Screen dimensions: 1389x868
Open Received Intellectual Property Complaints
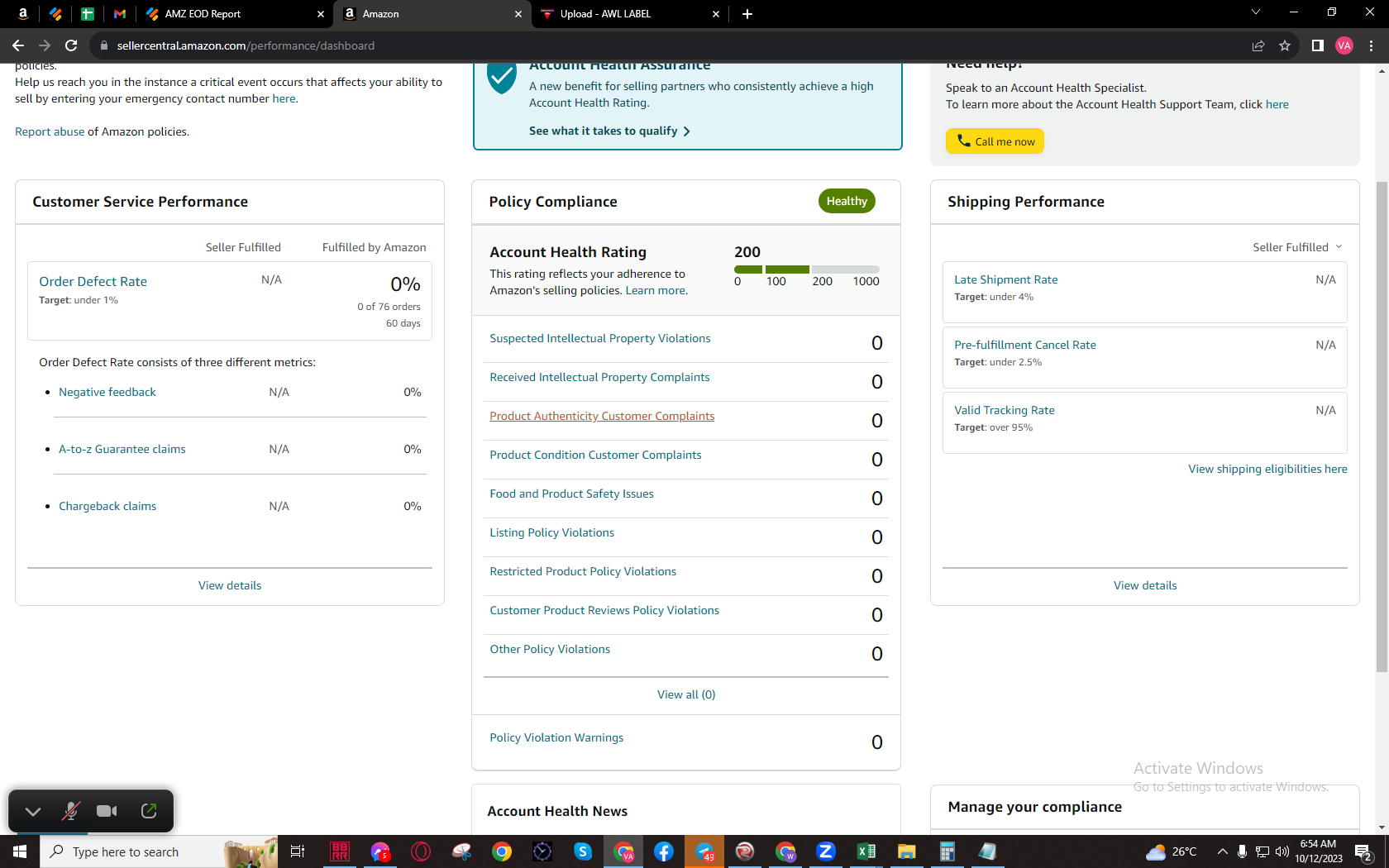tap(599, 377)
